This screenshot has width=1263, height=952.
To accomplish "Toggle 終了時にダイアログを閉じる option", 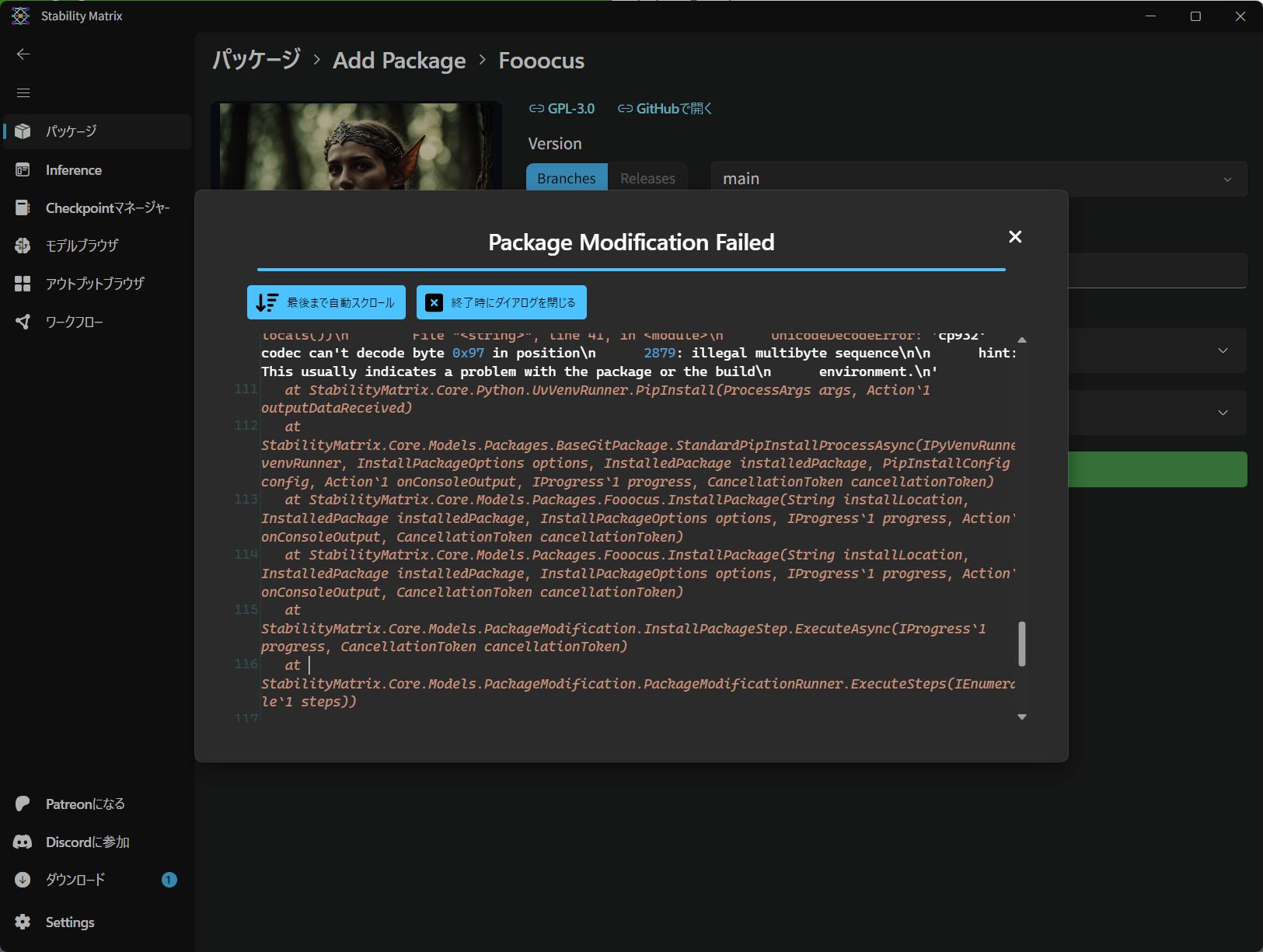I will (x=501, y=302).
